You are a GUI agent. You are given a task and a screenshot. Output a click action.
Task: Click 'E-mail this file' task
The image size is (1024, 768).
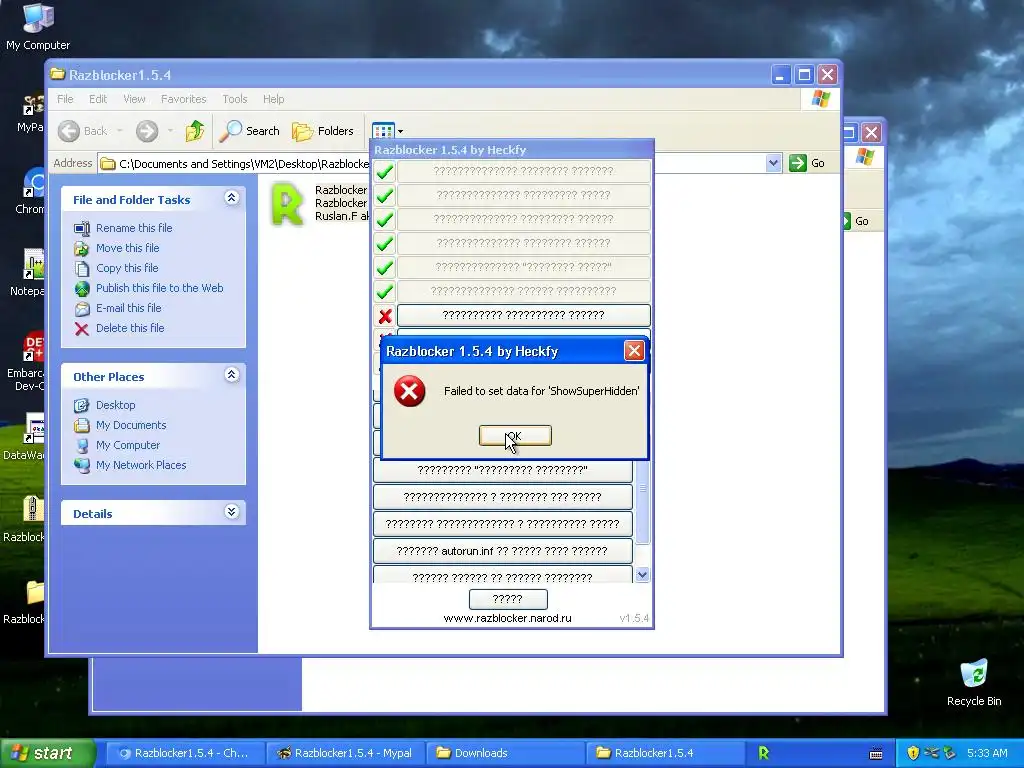(x=129, y=308)
